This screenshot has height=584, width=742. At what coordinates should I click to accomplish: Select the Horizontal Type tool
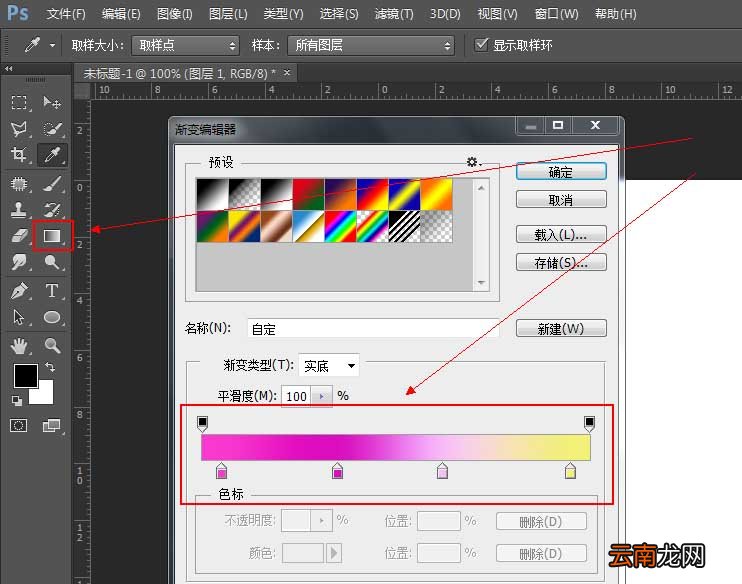pos(52,290)
